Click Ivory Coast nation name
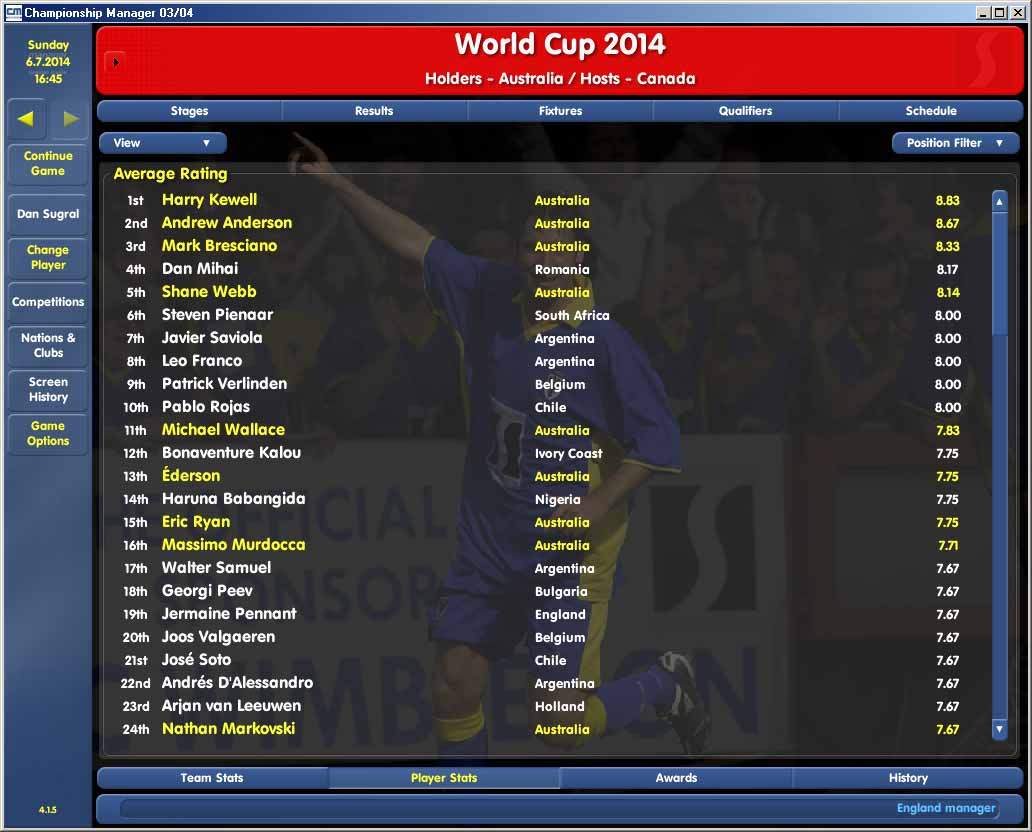 pyautogui.click(x=568, y=454)
